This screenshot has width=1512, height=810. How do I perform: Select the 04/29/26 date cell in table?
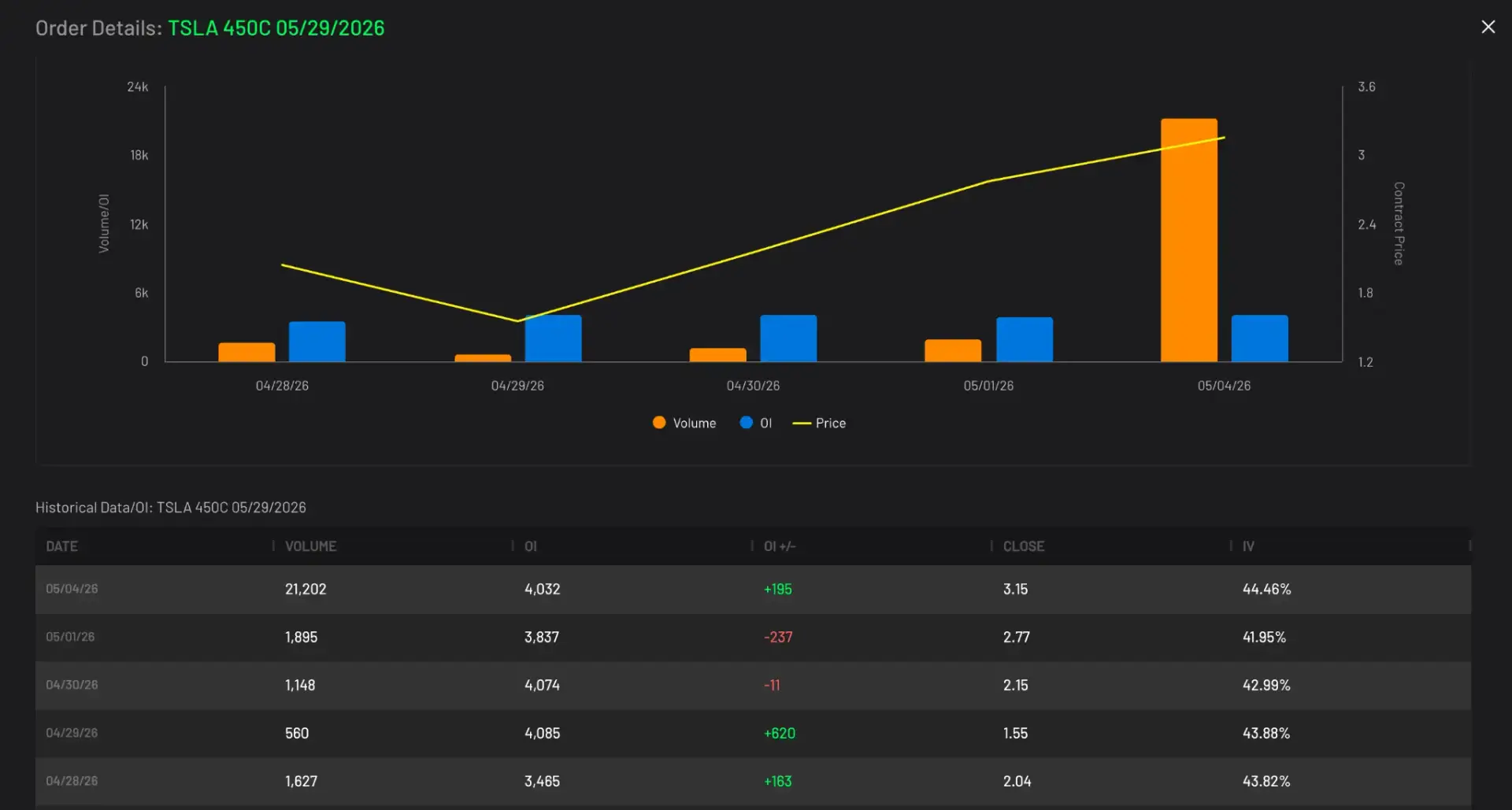click(72, 733)
